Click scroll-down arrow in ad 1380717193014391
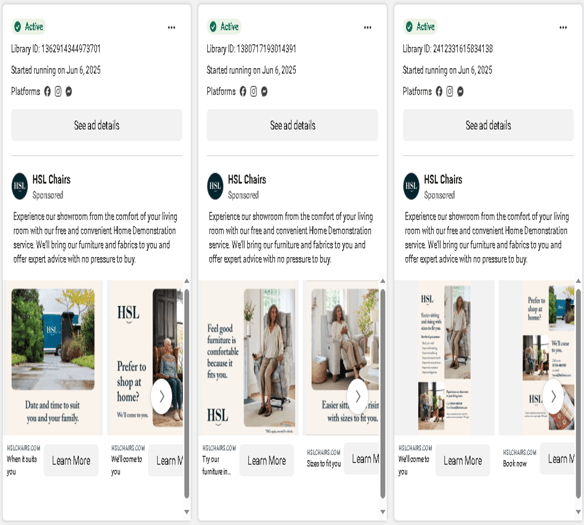This screenshot has width=584, height=525. tap(383, 512)
